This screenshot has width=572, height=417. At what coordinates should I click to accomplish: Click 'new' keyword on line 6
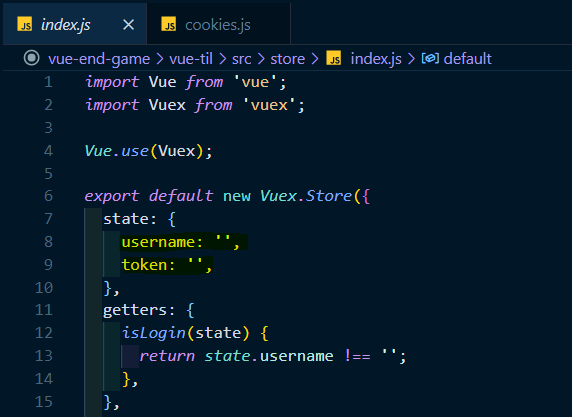coord(237,197)
